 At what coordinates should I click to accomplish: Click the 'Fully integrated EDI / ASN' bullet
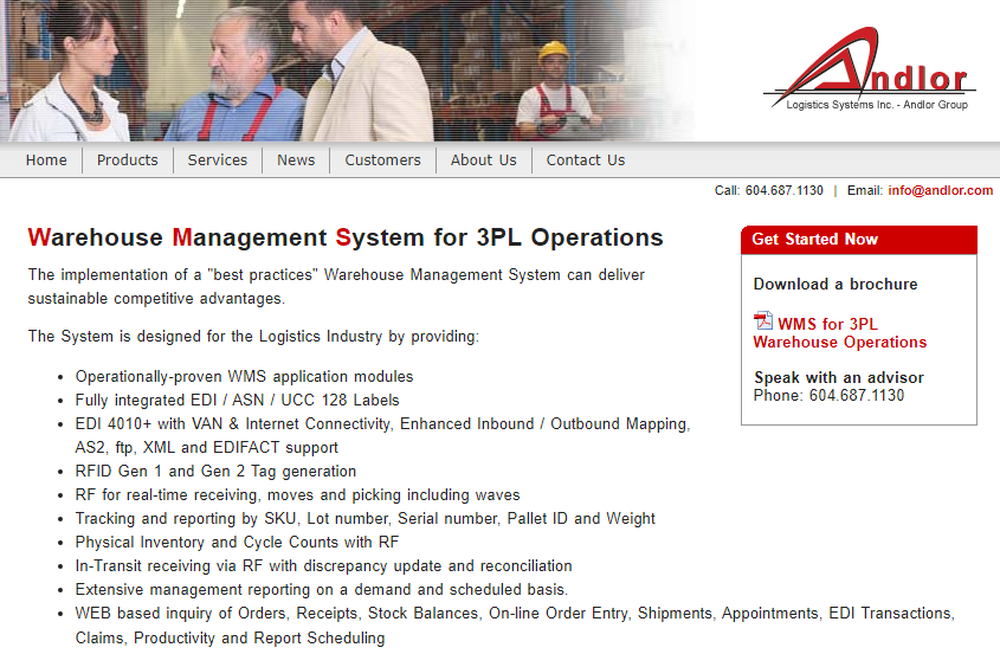(237, 400)
